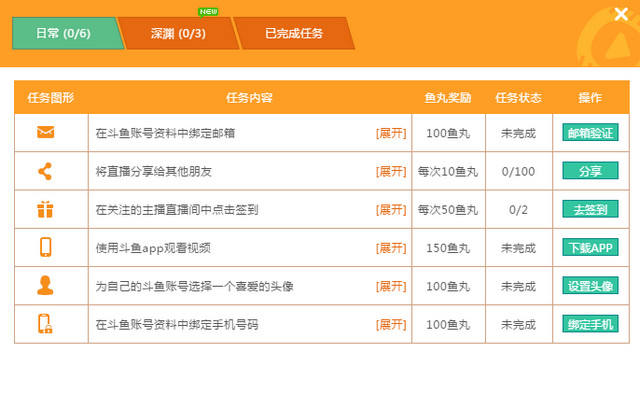640x395 pixels.
Task: Click the text 在斗鱼账号资料中绑定邮箱
Action: 165,133
